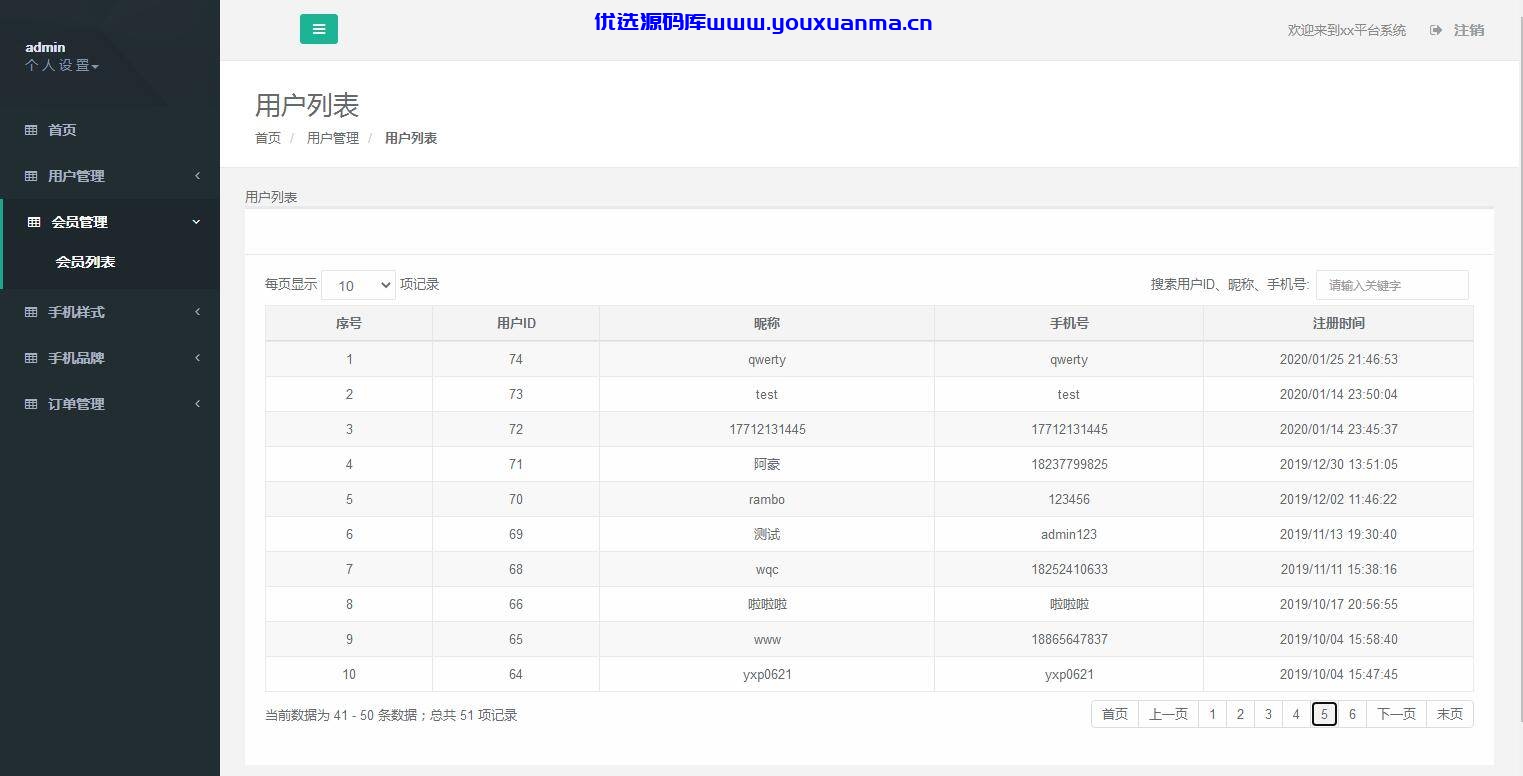This screenshot has width=1523, height=776.
Task: Expand the 用户管理 menu chevron
Action: click(x=197, y=176)
